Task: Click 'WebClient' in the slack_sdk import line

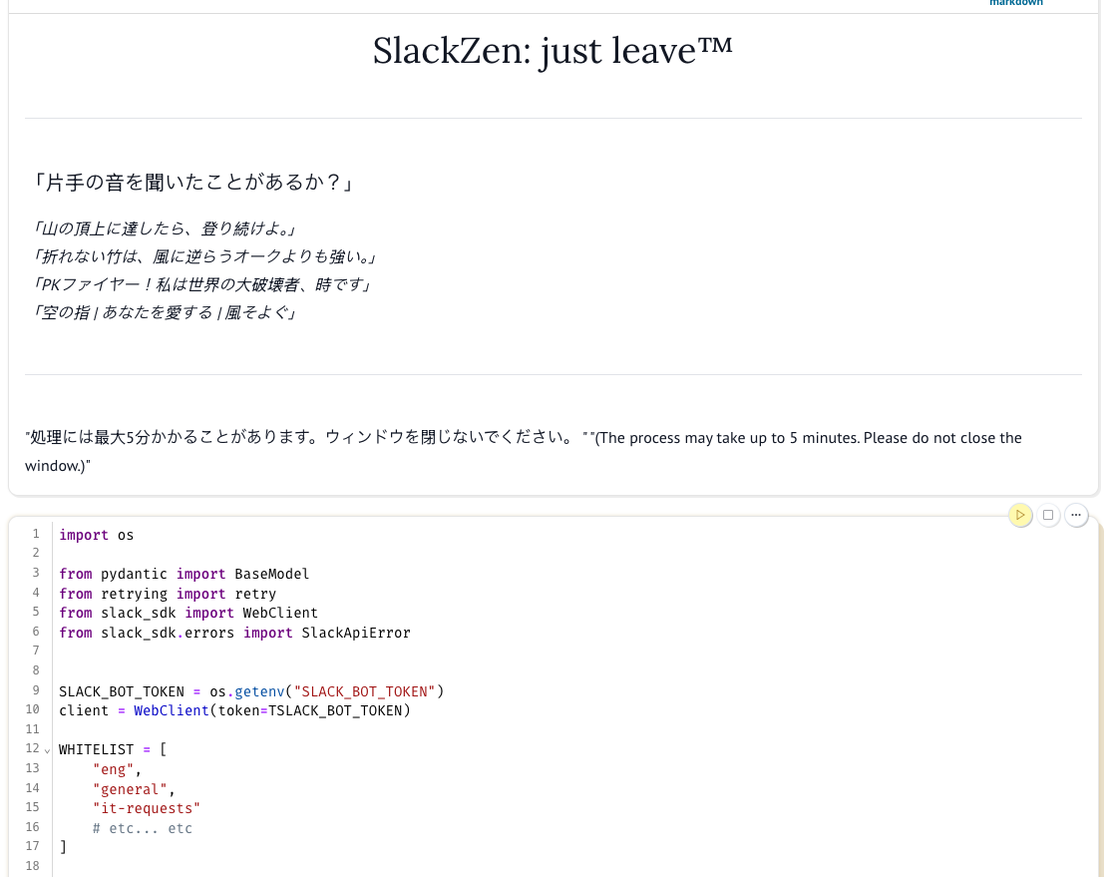Action: click(x=280, y=613)
